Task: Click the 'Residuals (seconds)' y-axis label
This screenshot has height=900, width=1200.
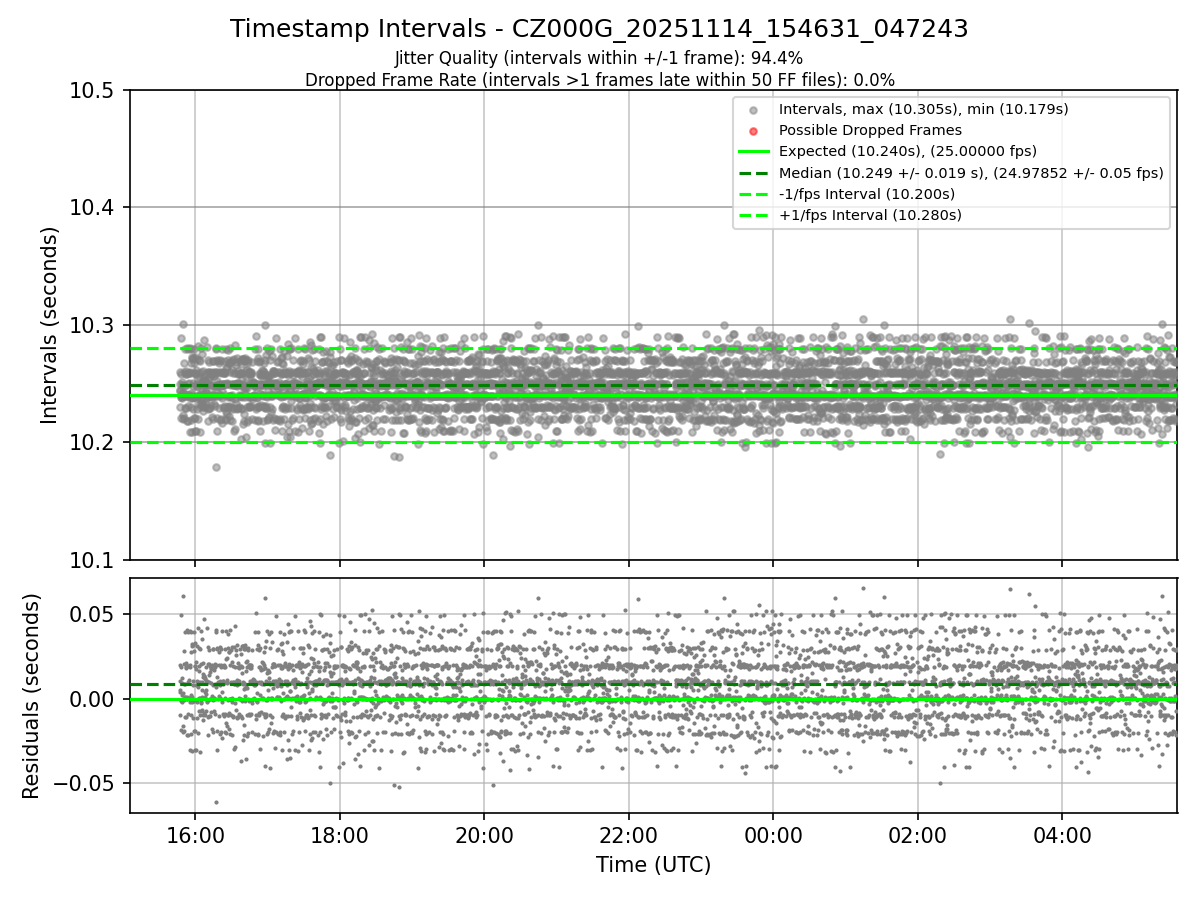Action: (31, 696)
